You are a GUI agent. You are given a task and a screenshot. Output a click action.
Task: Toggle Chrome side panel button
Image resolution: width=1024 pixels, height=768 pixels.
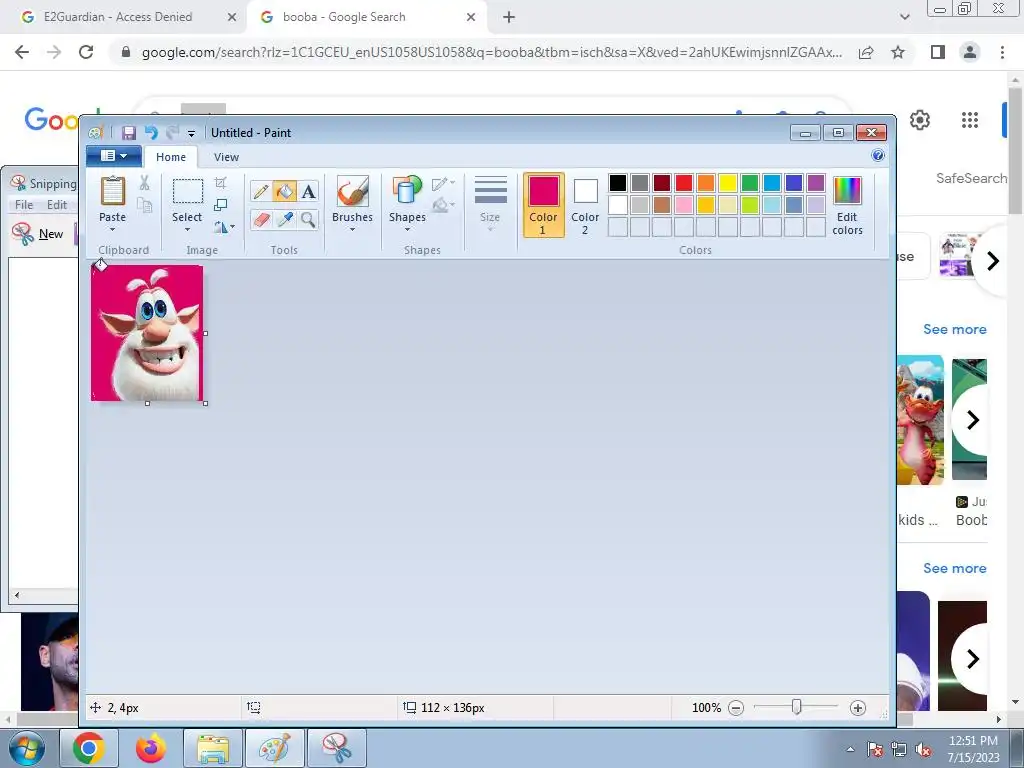[938, 52]
